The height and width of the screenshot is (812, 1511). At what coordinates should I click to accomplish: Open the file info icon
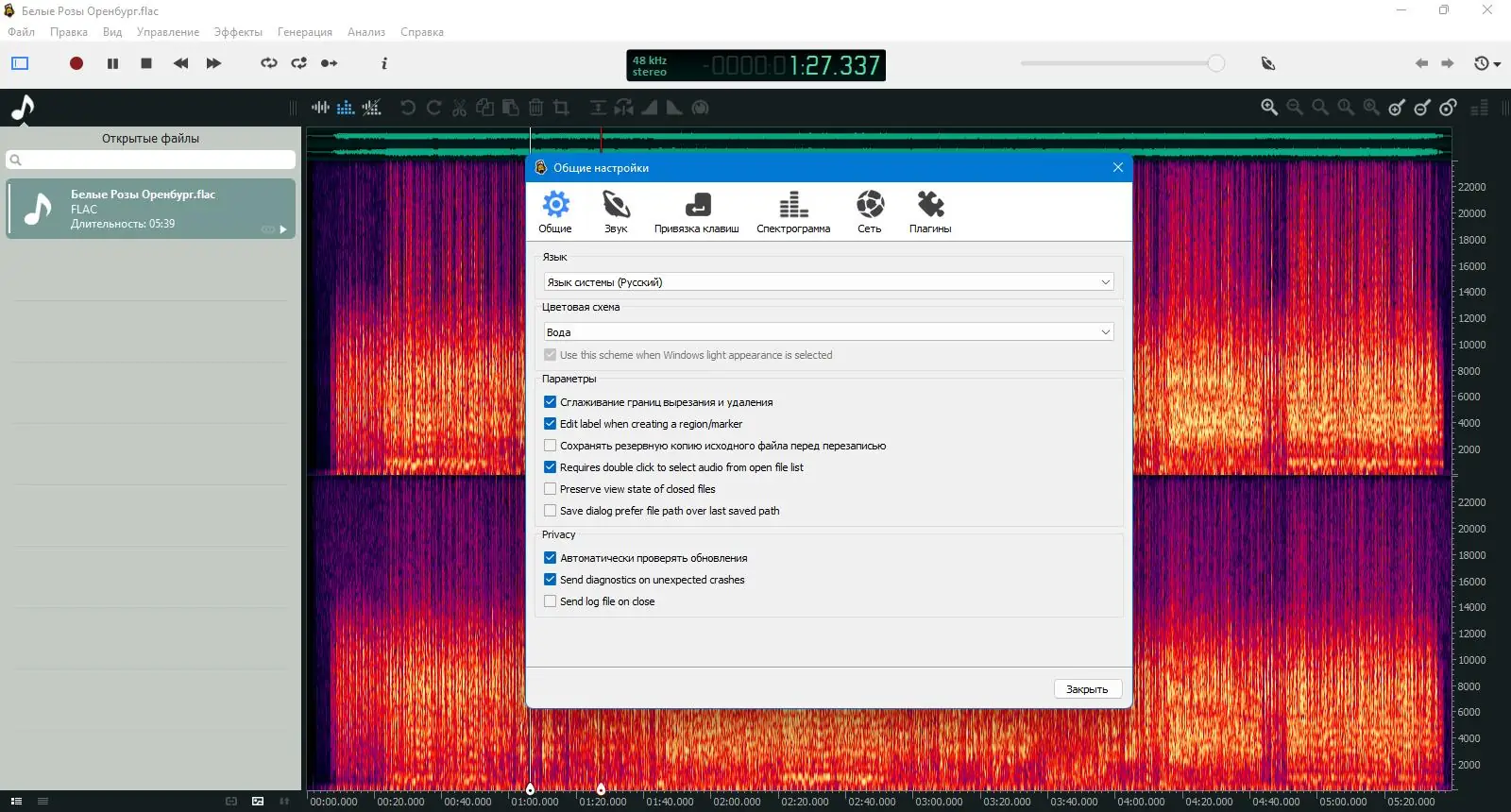tap(383, 63)
